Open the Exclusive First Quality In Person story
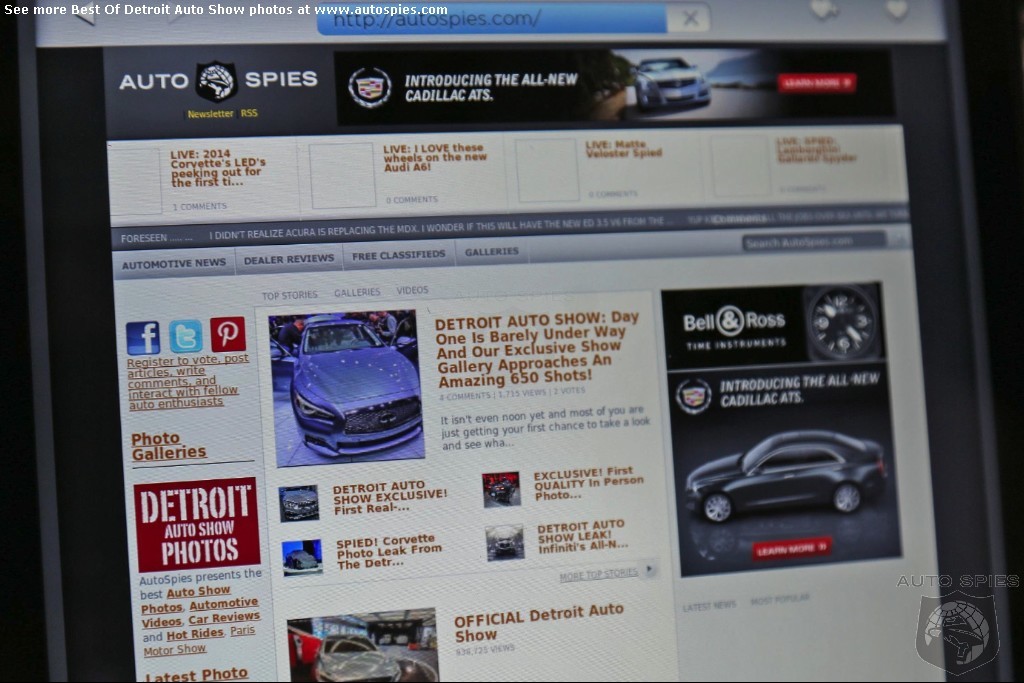Screen dimensions: 1024x683 [588, 483]
